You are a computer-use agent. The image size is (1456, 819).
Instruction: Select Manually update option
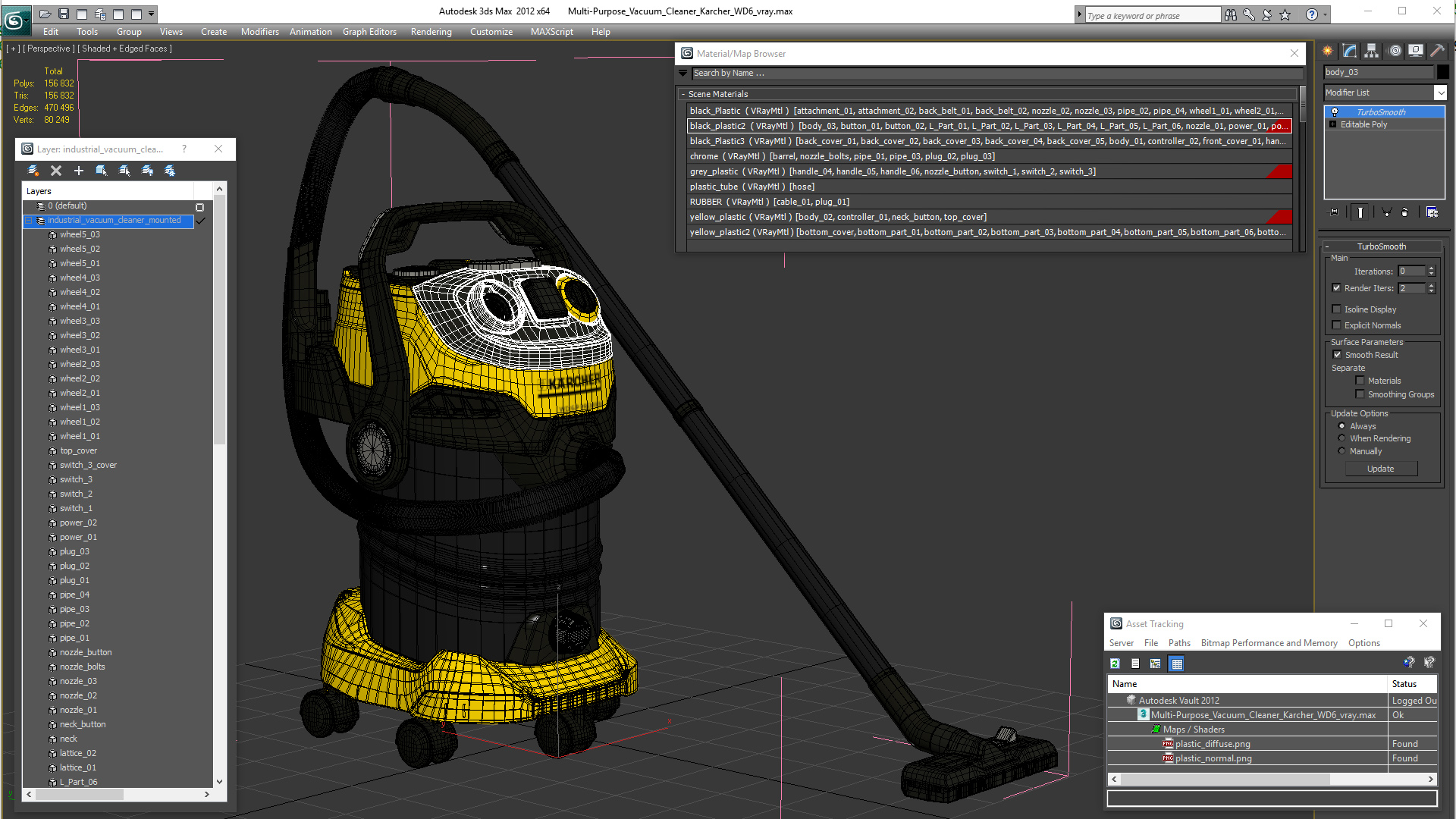(x=1341, y=451)
